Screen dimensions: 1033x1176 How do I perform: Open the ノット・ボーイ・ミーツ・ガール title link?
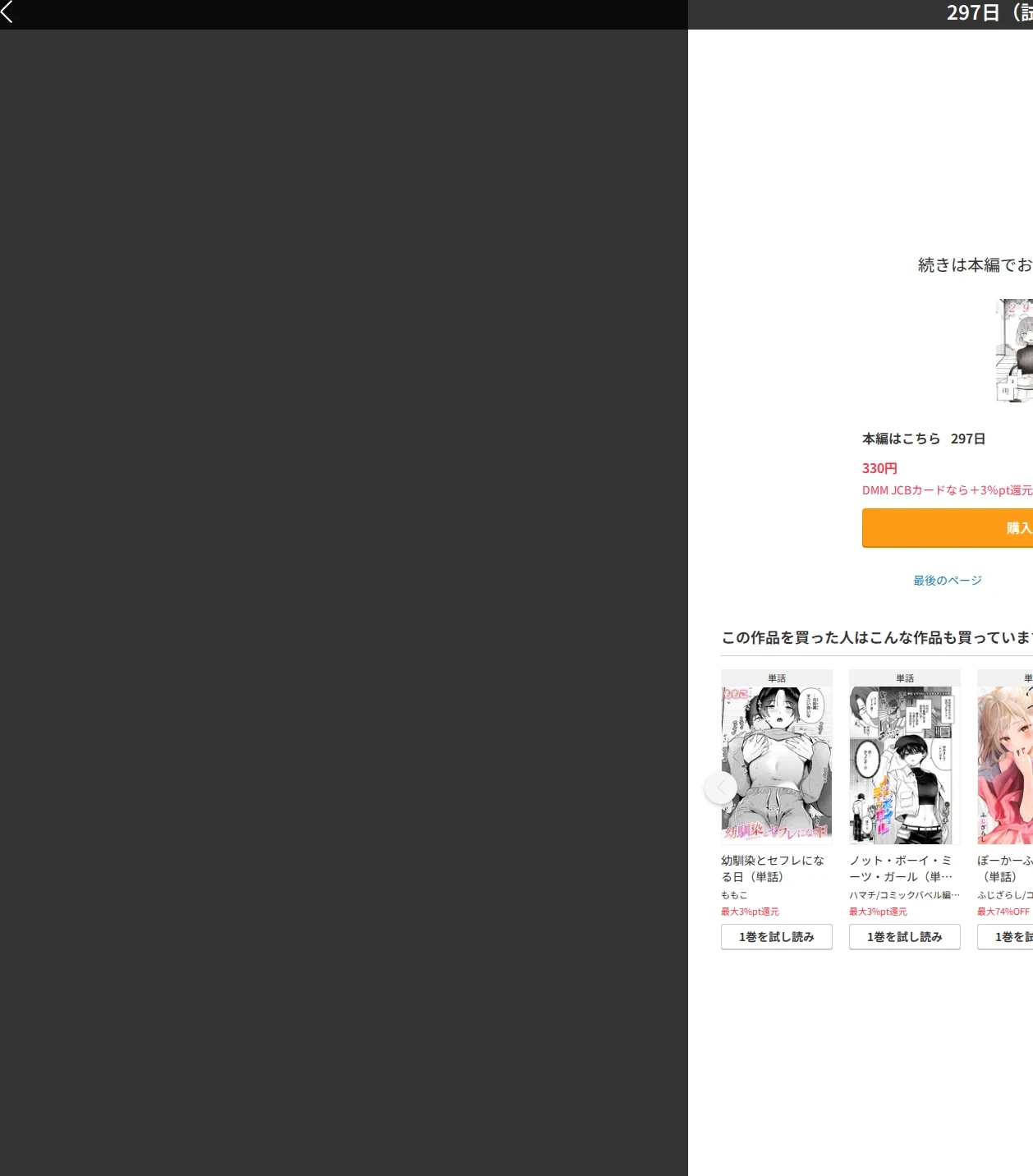901,869
